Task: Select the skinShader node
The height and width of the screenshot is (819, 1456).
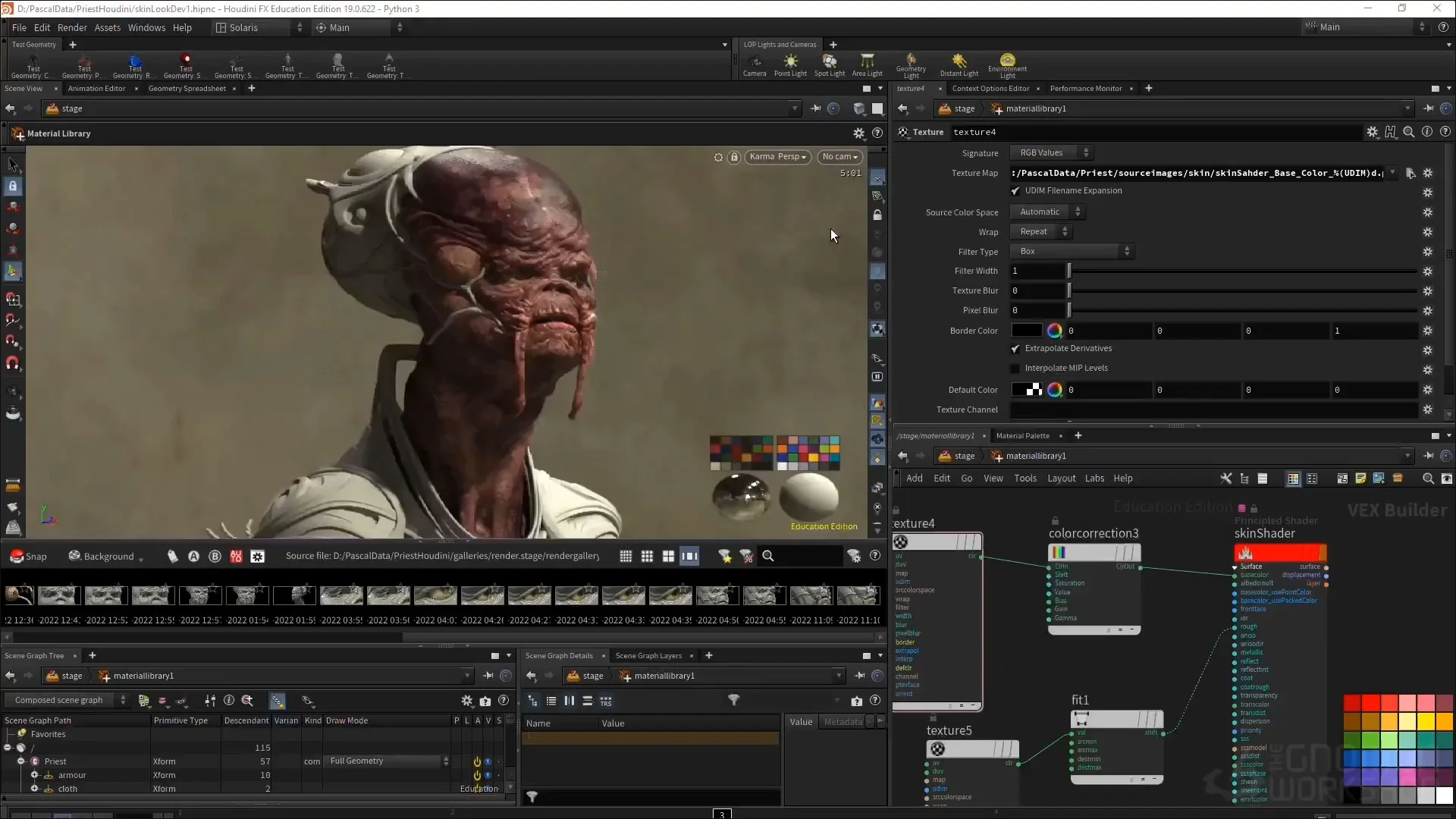Action: tap(1280, 554)
